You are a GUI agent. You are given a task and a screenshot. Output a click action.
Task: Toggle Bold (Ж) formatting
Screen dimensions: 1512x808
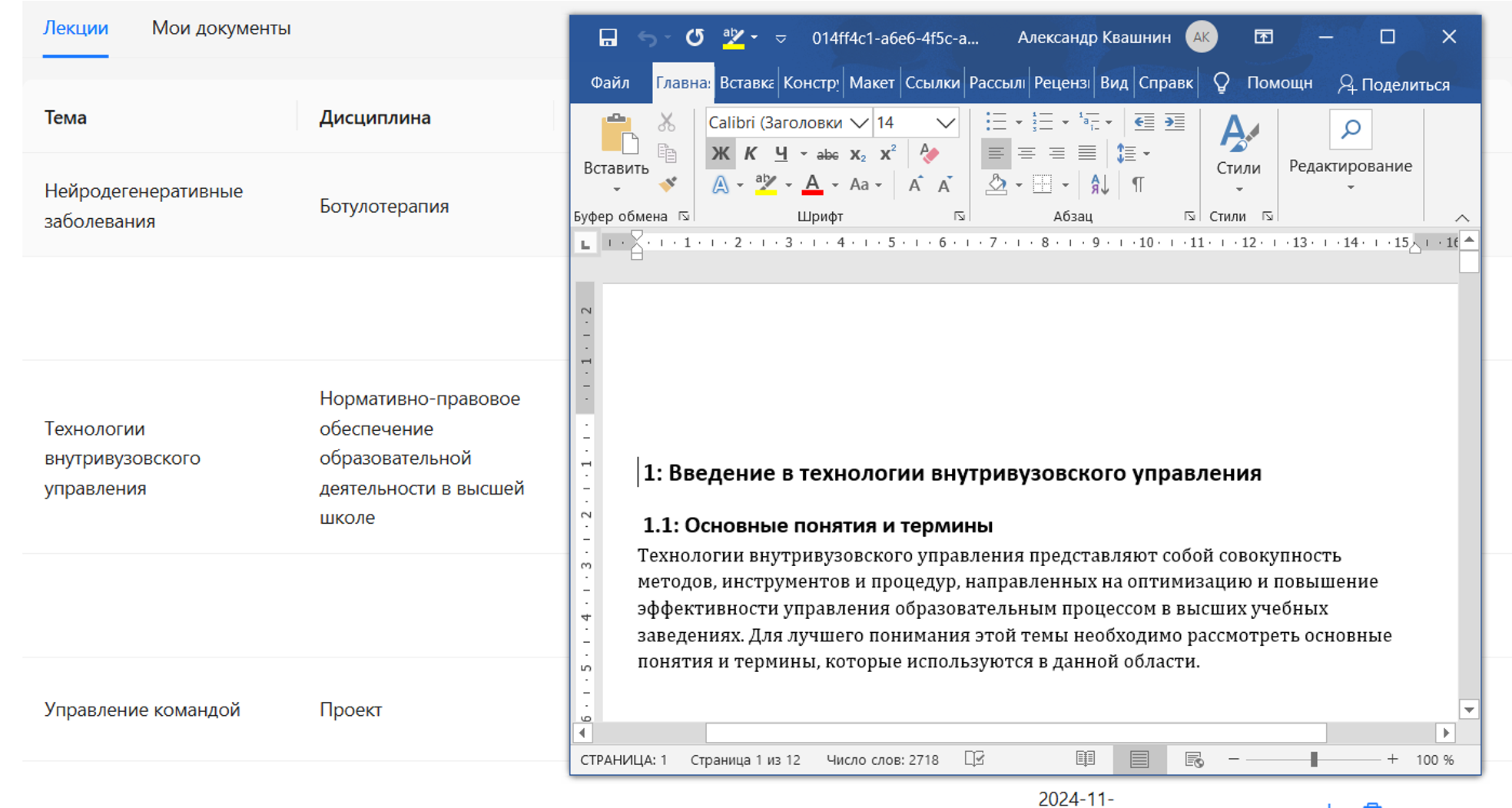pyautogui.click(x=720, y=154)
